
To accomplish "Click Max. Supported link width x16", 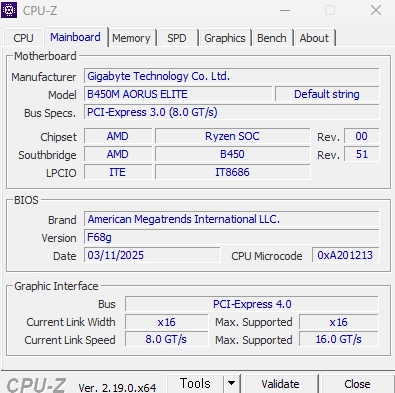I will tap(339, 322).
